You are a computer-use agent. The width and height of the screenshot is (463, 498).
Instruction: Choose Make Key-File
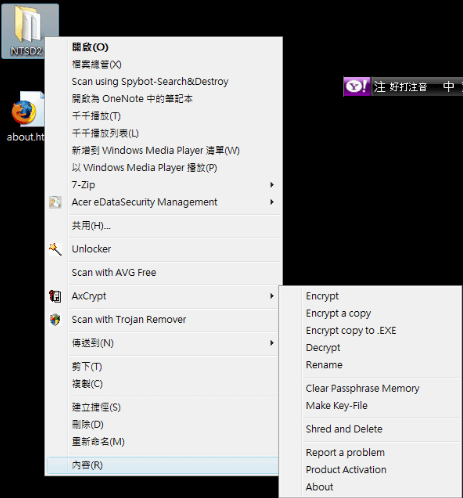[370, 406]
